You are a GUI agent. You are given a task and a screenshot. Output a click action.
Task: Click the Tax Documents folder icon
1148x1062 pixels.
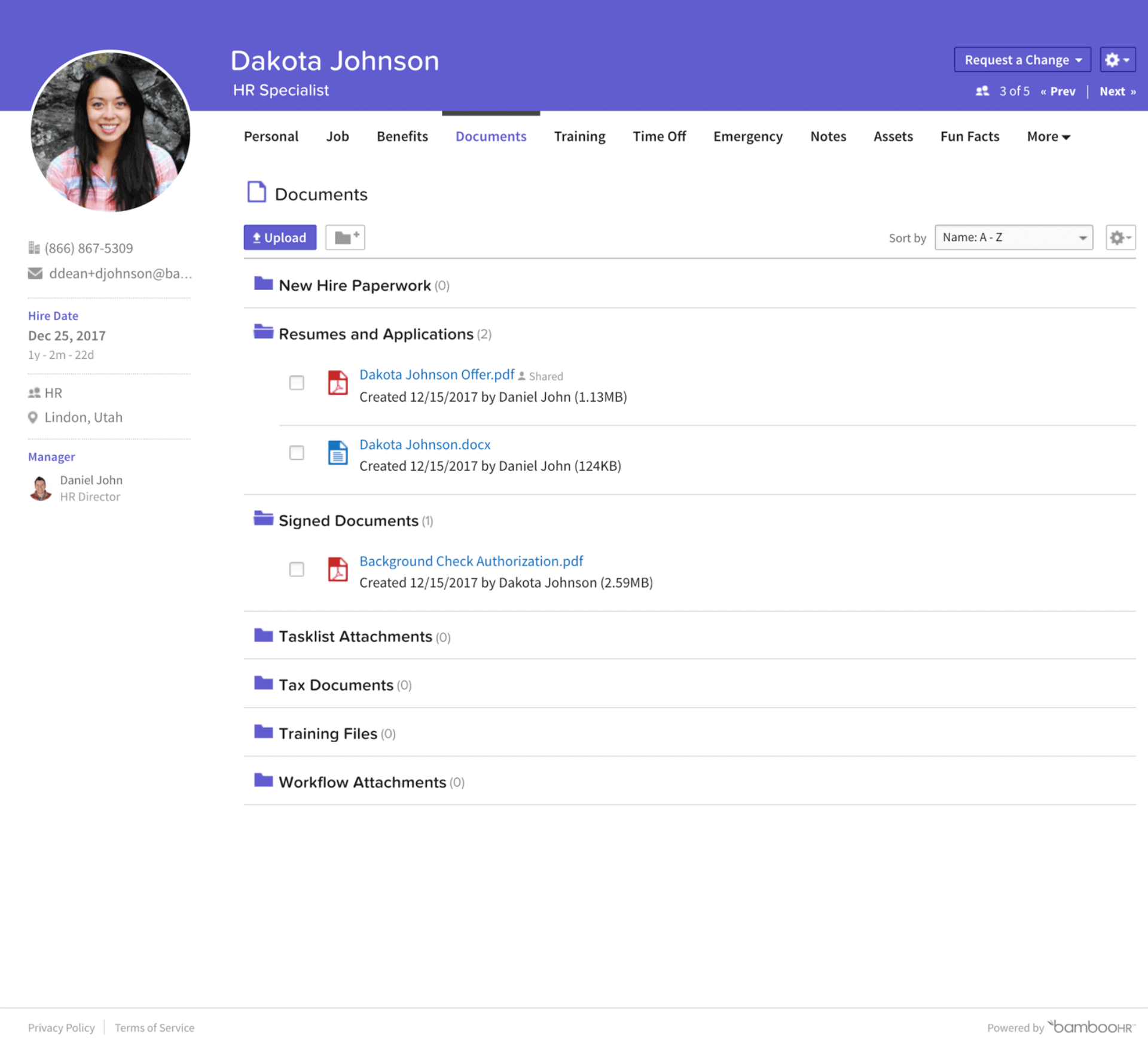point(263,683)
